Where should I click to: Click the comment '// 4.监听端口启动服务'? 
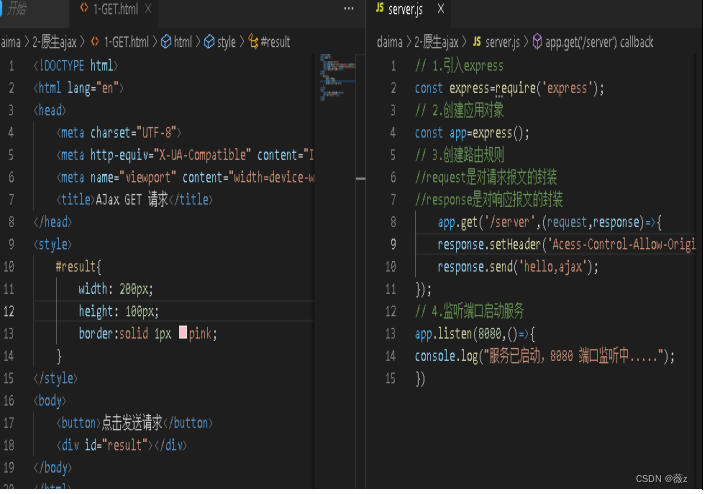pyautogui.click(x=470, y=311)
